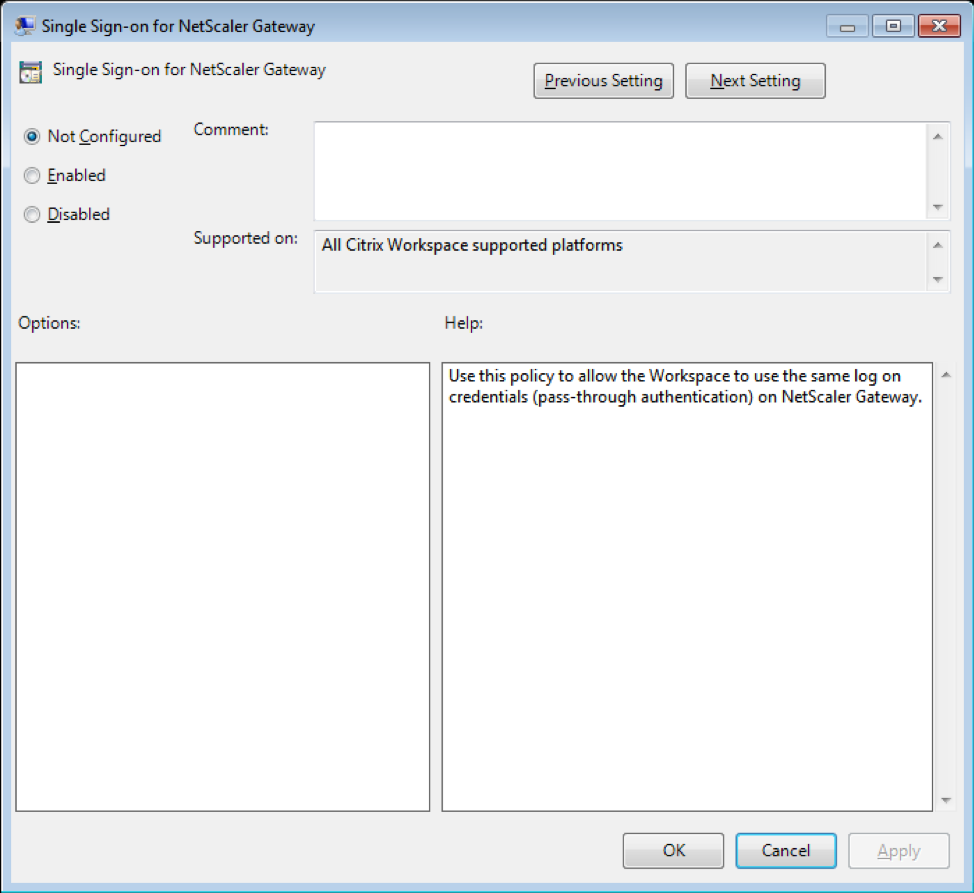Click the title bar window icon
The image size is (974, 893).
click(x=25, y=25)
